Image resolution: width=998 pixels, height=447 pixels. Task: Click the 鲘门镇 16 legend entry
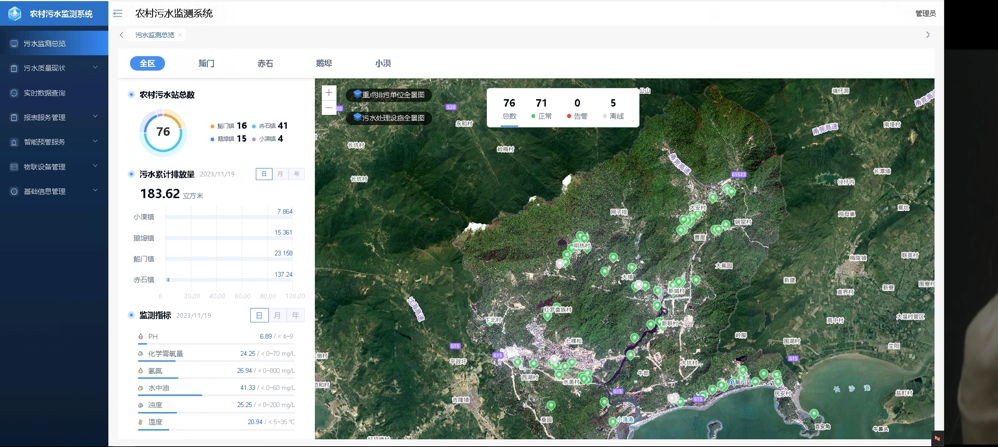coord(228,126)
